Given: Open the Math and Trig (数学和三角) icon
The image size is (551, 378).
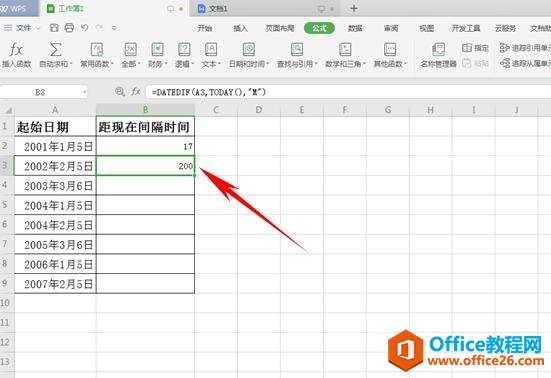Looking at the screenshot, I should 345,50.
